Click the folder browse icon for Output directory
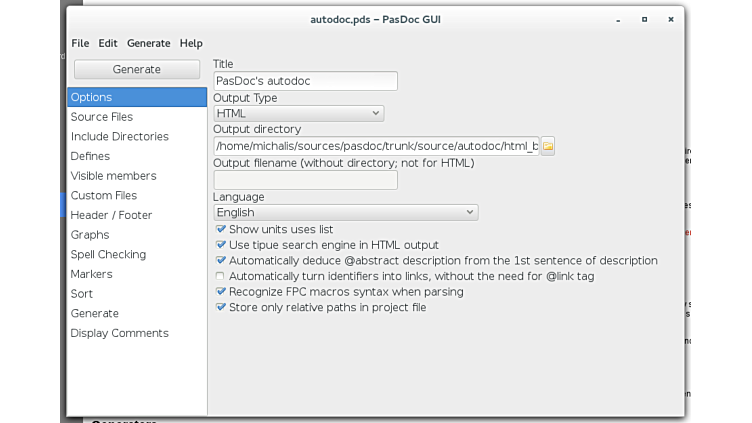Screen dimensions: 752x423 pyautogui.click(x=548, y=146)
